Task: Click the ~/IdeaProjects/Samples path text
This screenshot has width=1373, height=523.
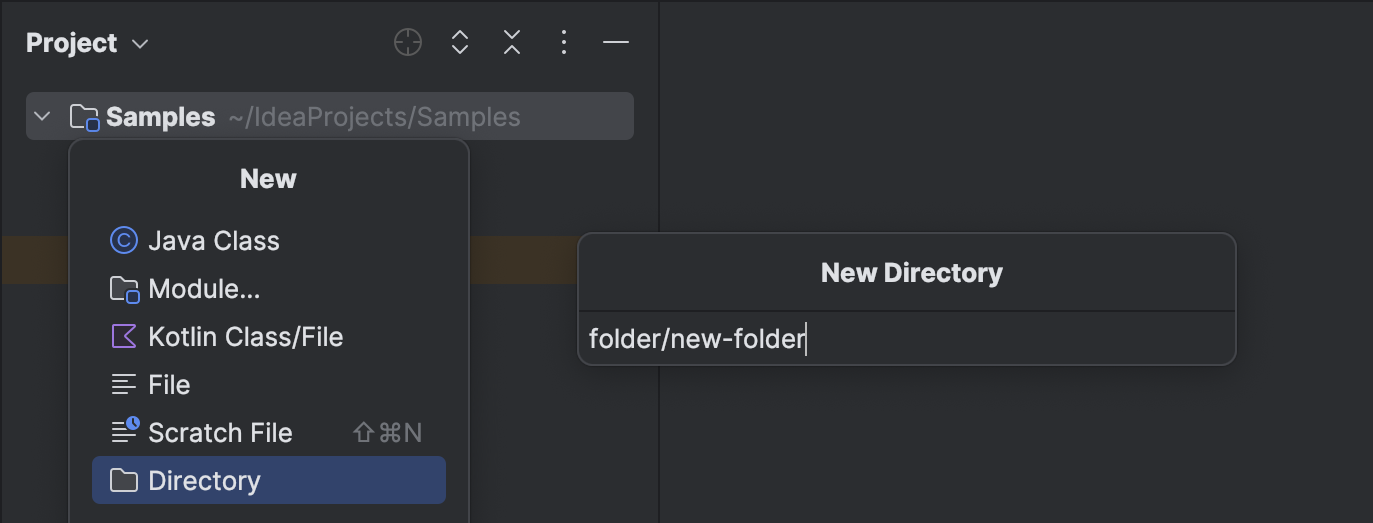Action: click(374, 117)
